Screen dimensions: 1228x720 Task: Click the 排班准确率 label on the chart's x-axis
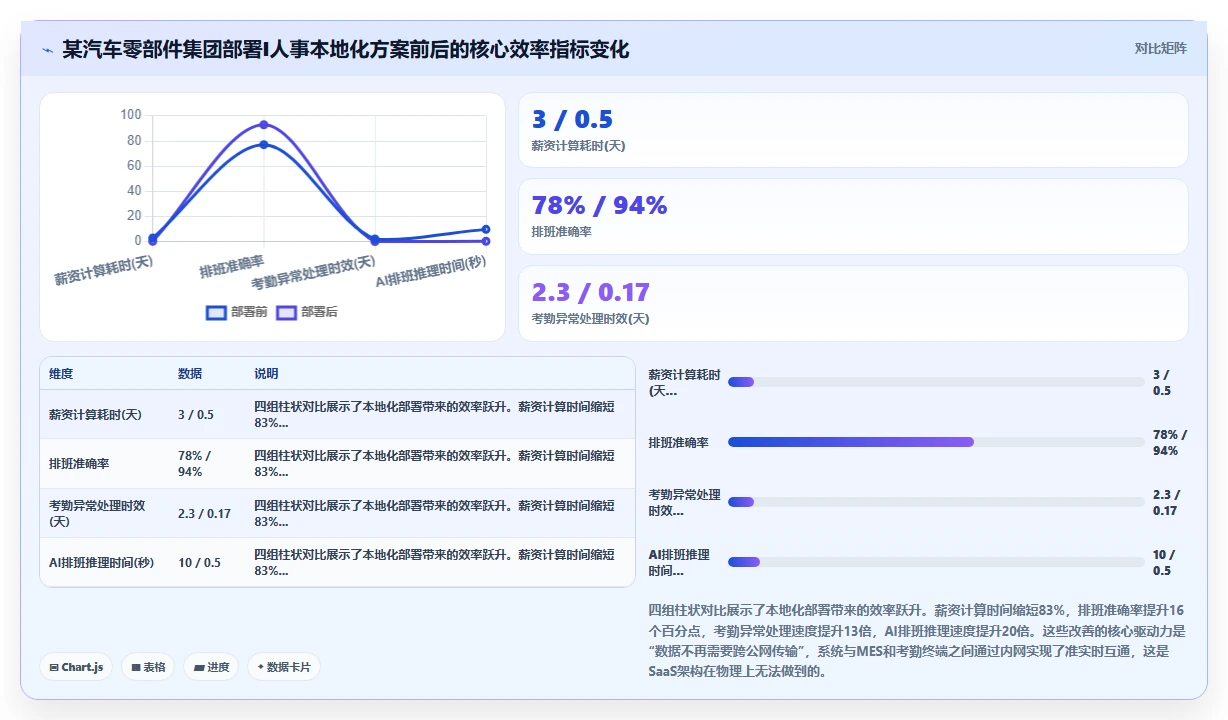pyautogui.click(x=232, y=266)
